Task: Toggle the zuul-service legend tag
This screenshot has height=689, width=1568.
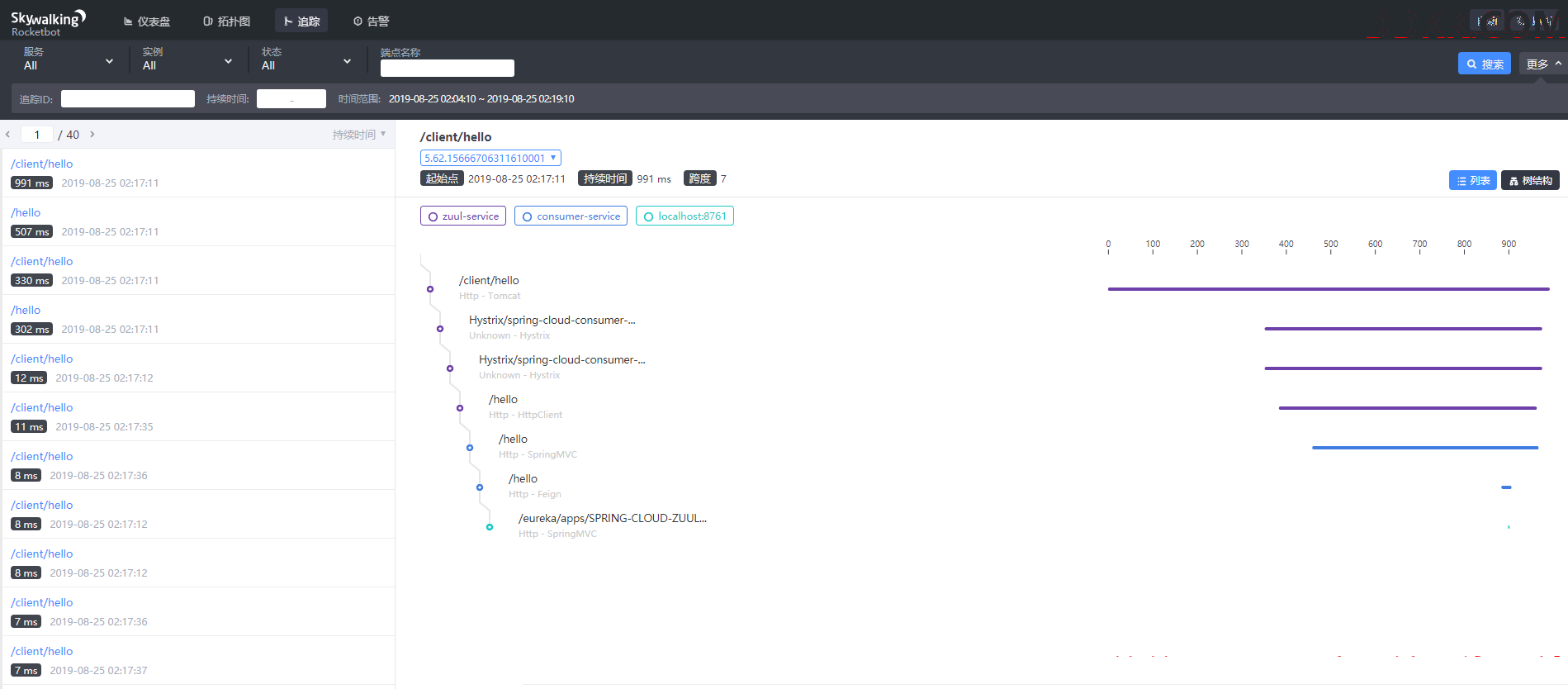Action: (463, 216)
